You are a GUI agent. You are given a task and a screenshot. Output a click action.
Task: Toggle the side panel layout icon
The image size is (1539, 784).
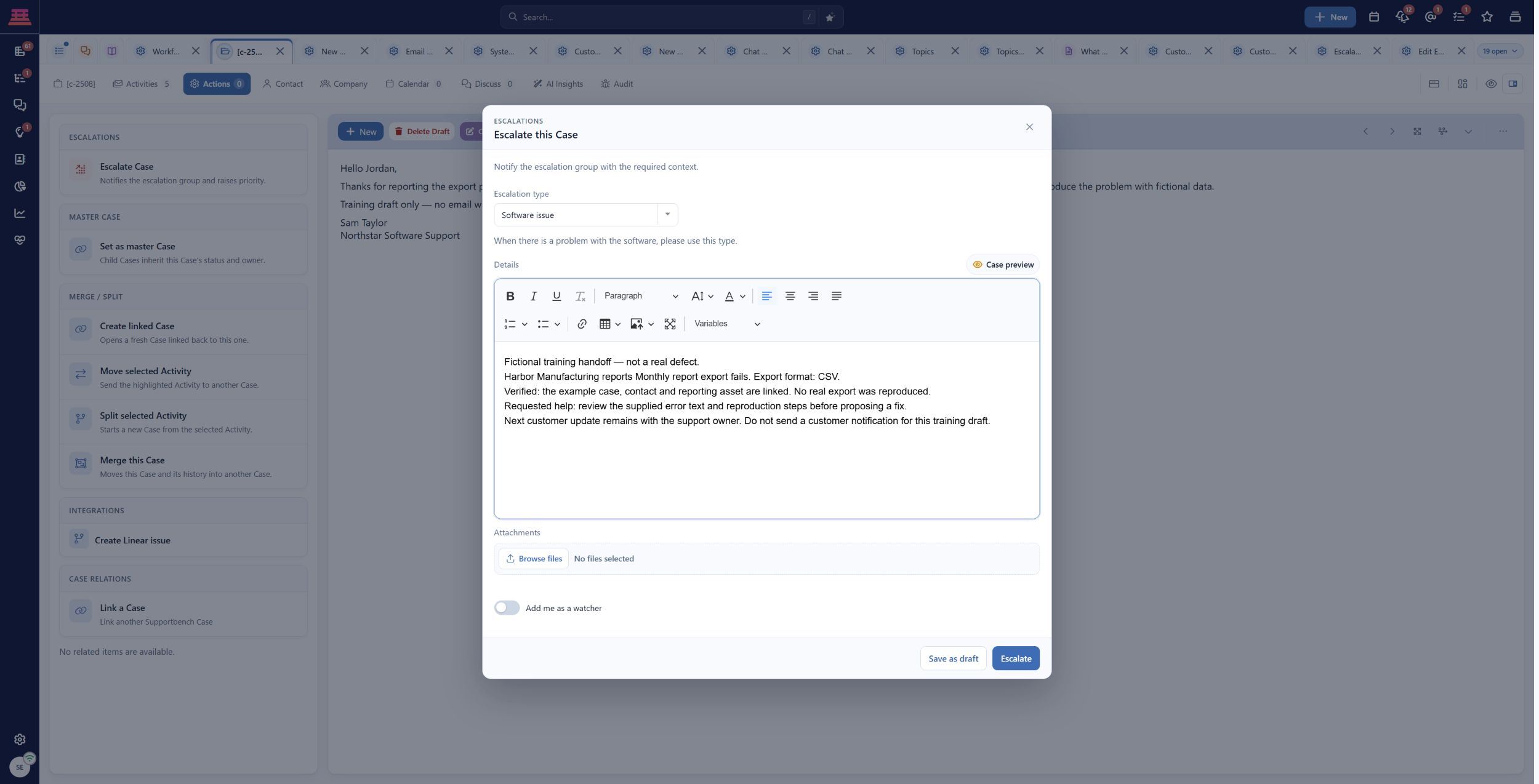pyautogui.click(x=1513, y=84)
